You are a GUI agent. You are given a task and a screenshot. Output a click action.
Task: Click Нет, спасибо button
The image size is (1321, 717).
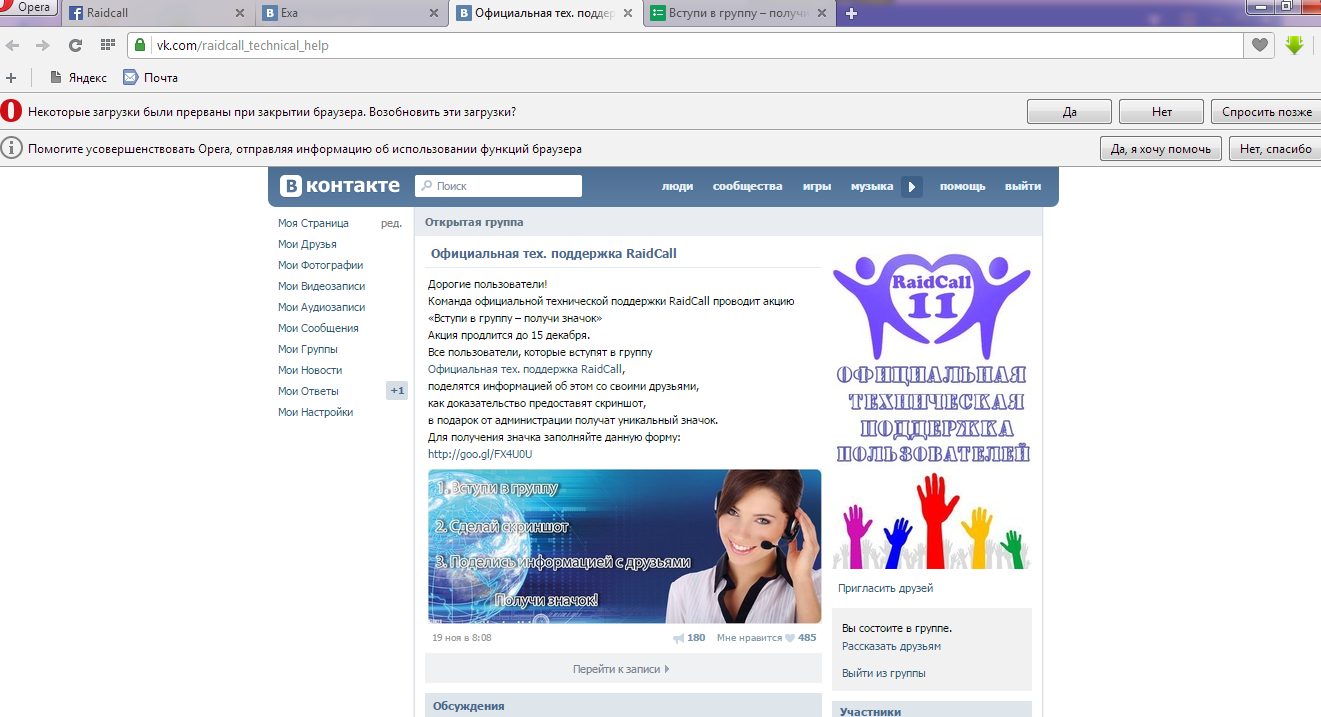(x=1275, y=149)
